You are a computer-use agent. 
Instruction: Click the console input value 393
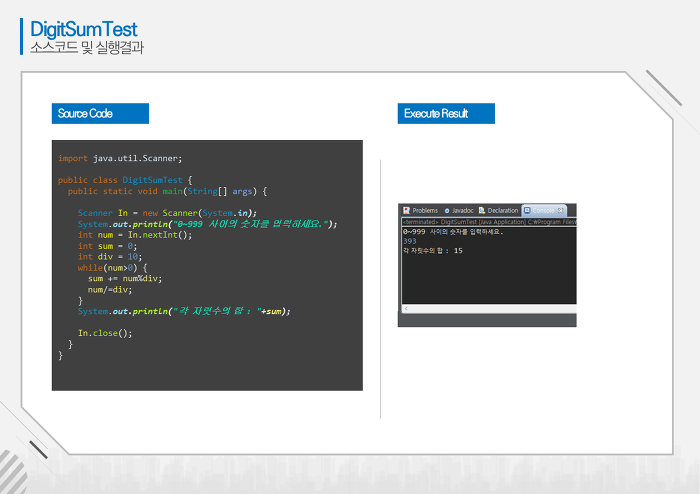409,241
